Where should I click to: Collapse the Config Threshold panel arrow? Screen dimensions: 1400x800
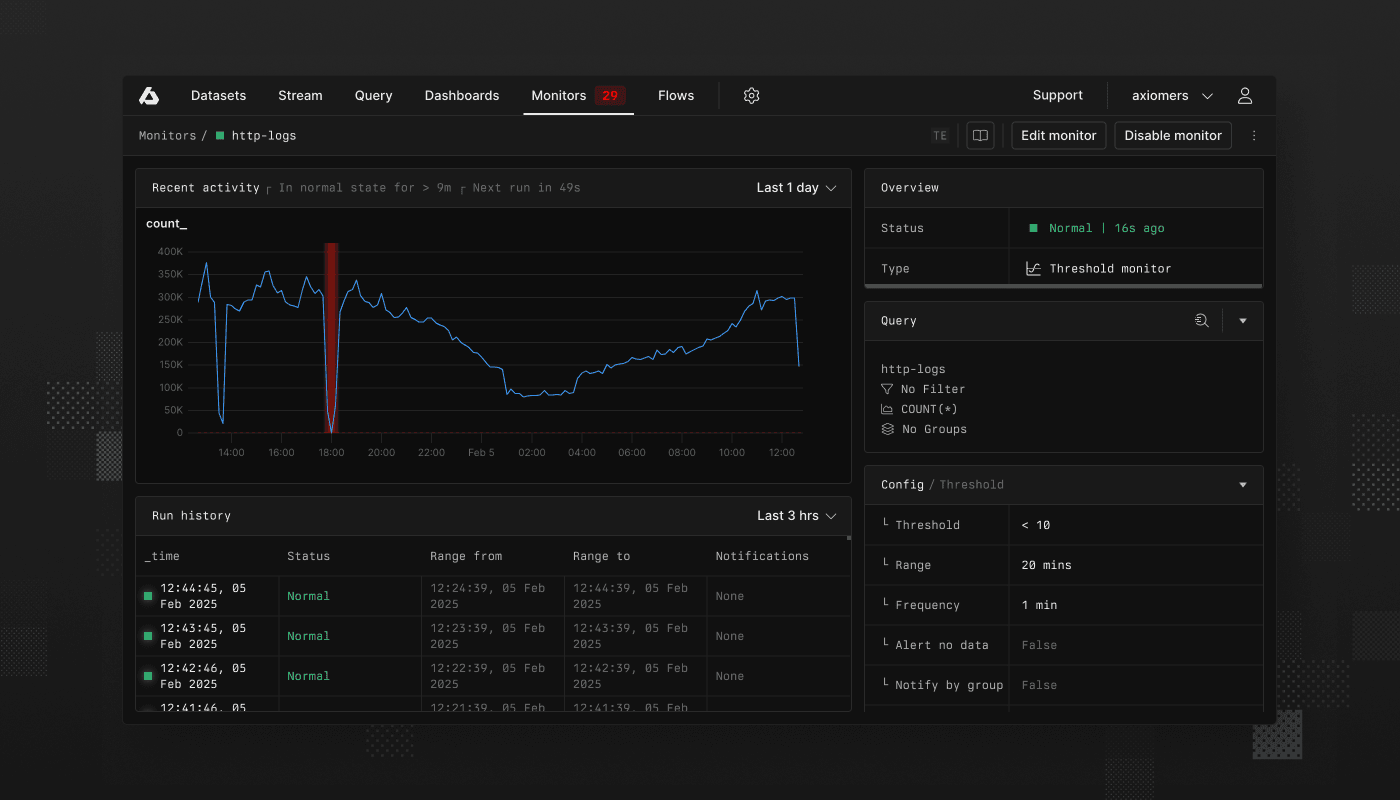(x=1243, y=485)
